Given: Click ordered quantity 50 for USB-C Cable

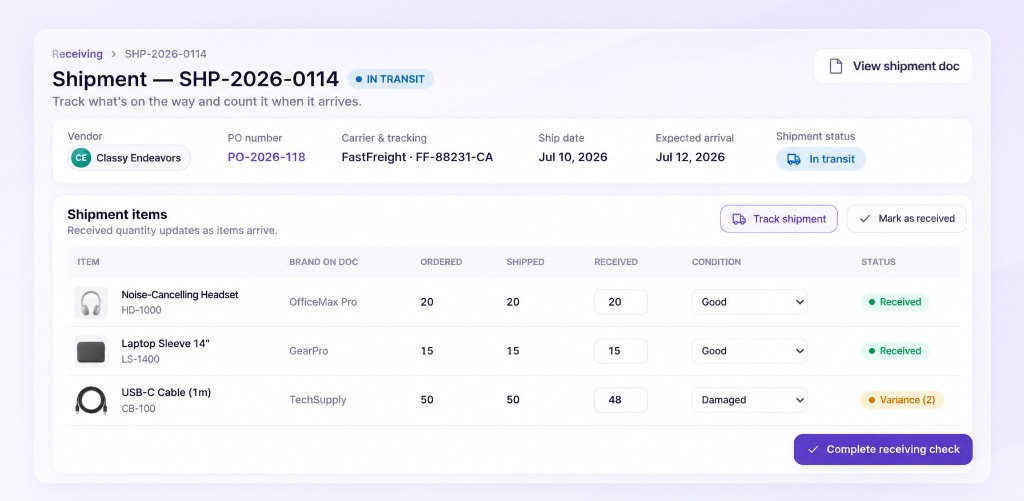Looking at the screenshot, I should click(427, 400).
